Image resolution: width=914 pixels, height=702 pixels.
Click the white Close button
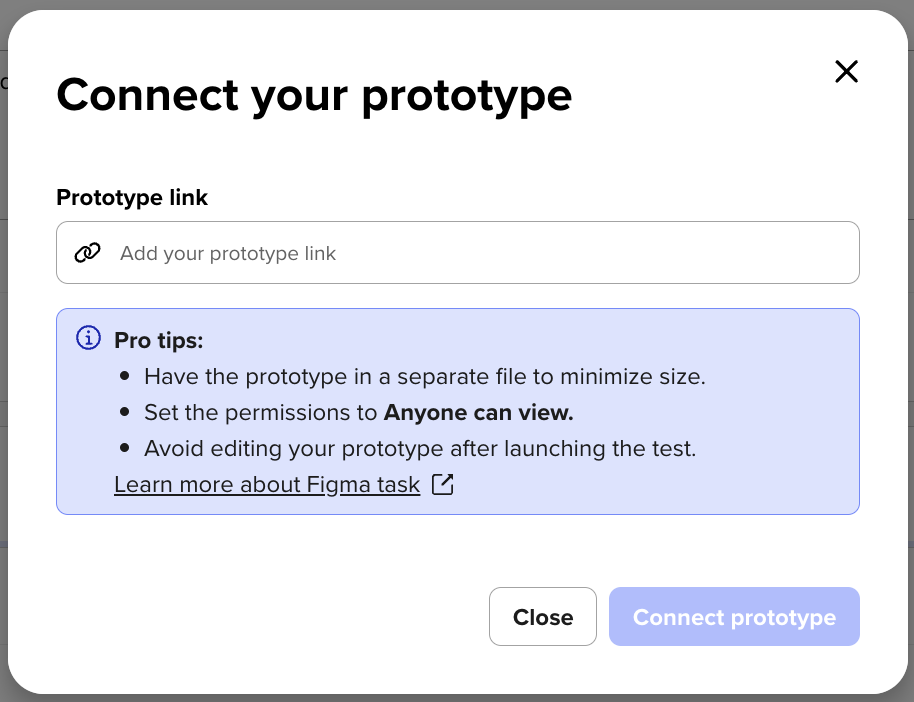click(x=543, y=616)
